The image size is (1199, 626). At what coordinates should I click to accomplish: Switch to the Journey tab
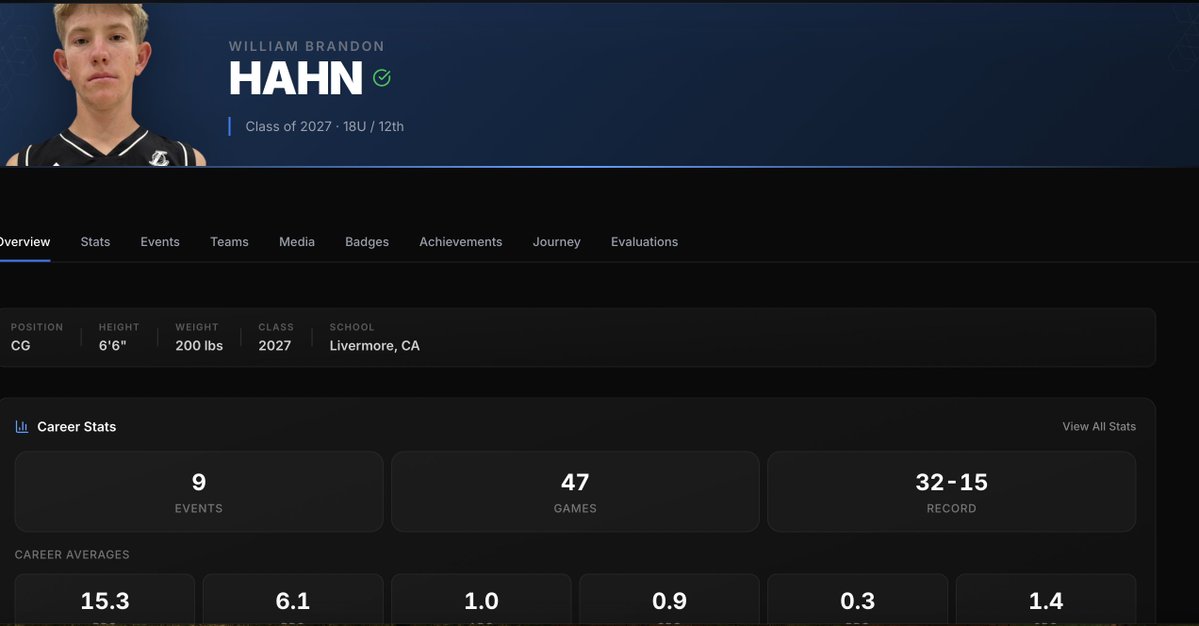pyautogui.click(x=557, y=242)
